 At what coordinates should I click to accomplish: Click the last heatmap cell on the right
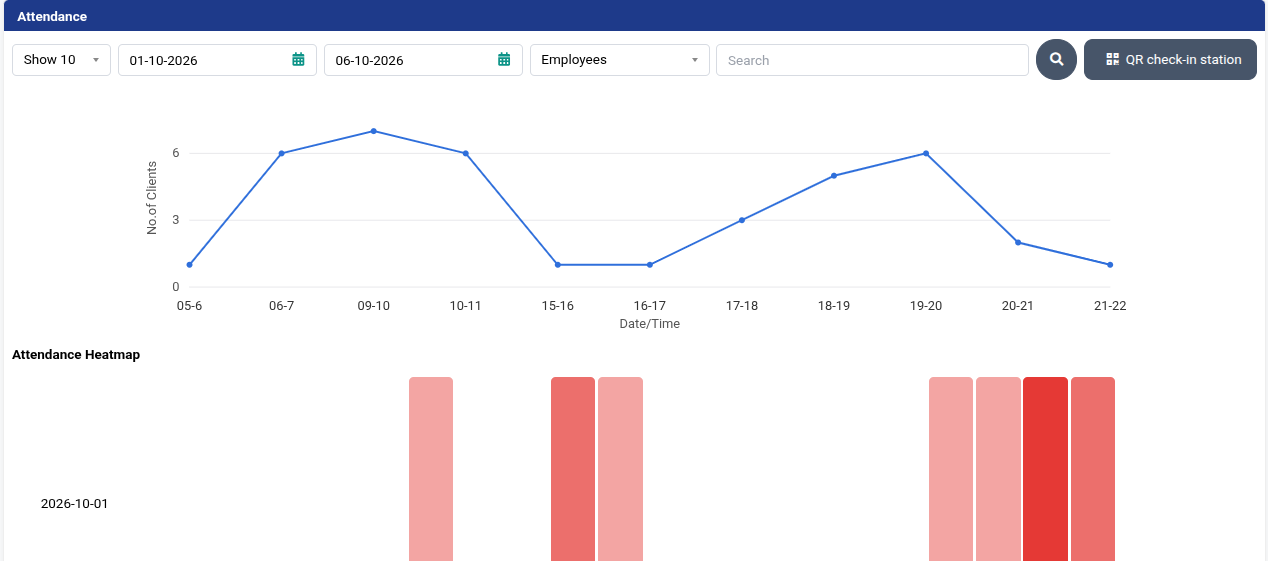point(1093,469)
